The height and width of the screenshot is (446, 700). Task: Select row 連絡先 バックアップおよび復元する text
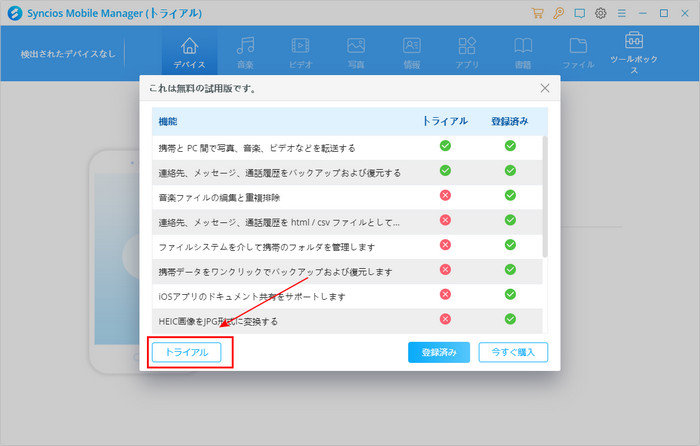click(x=280, y=173)
